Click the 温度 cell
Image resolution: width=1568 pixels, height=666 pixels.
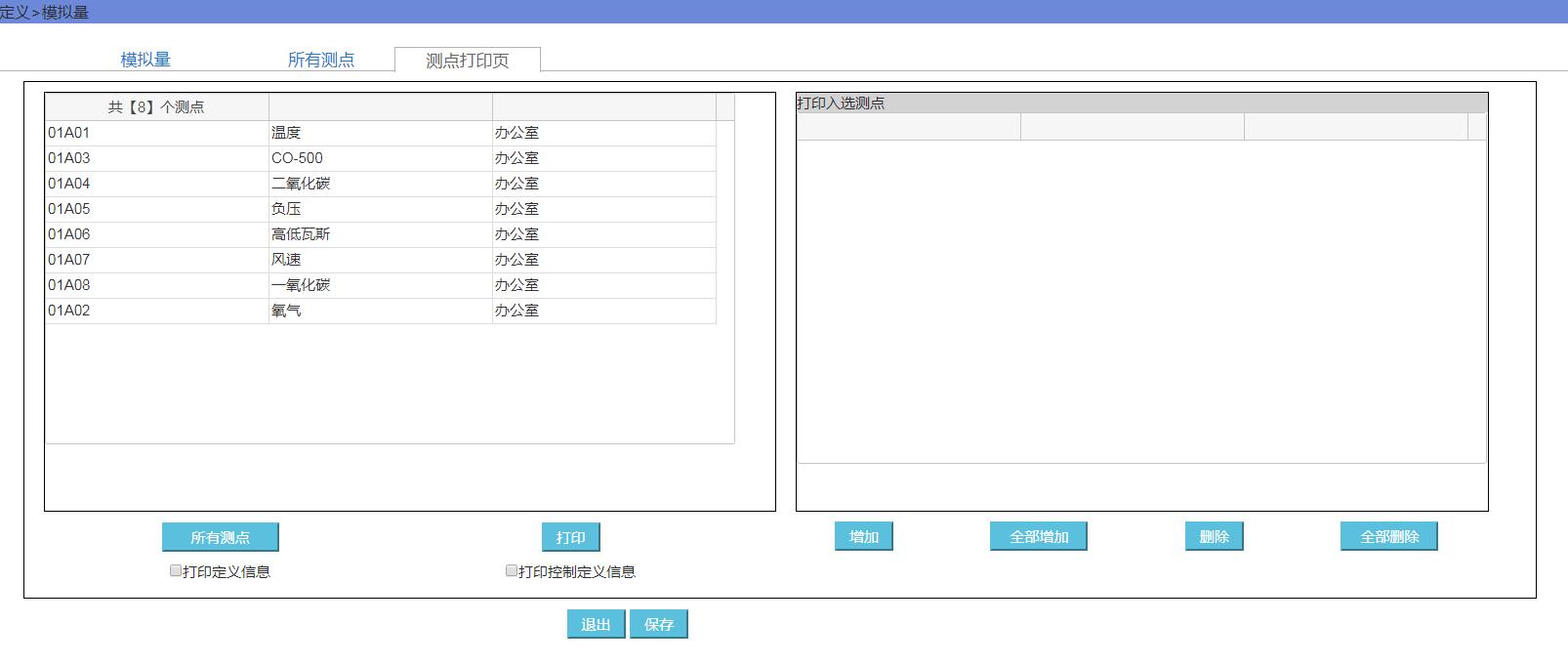point(381,133)
